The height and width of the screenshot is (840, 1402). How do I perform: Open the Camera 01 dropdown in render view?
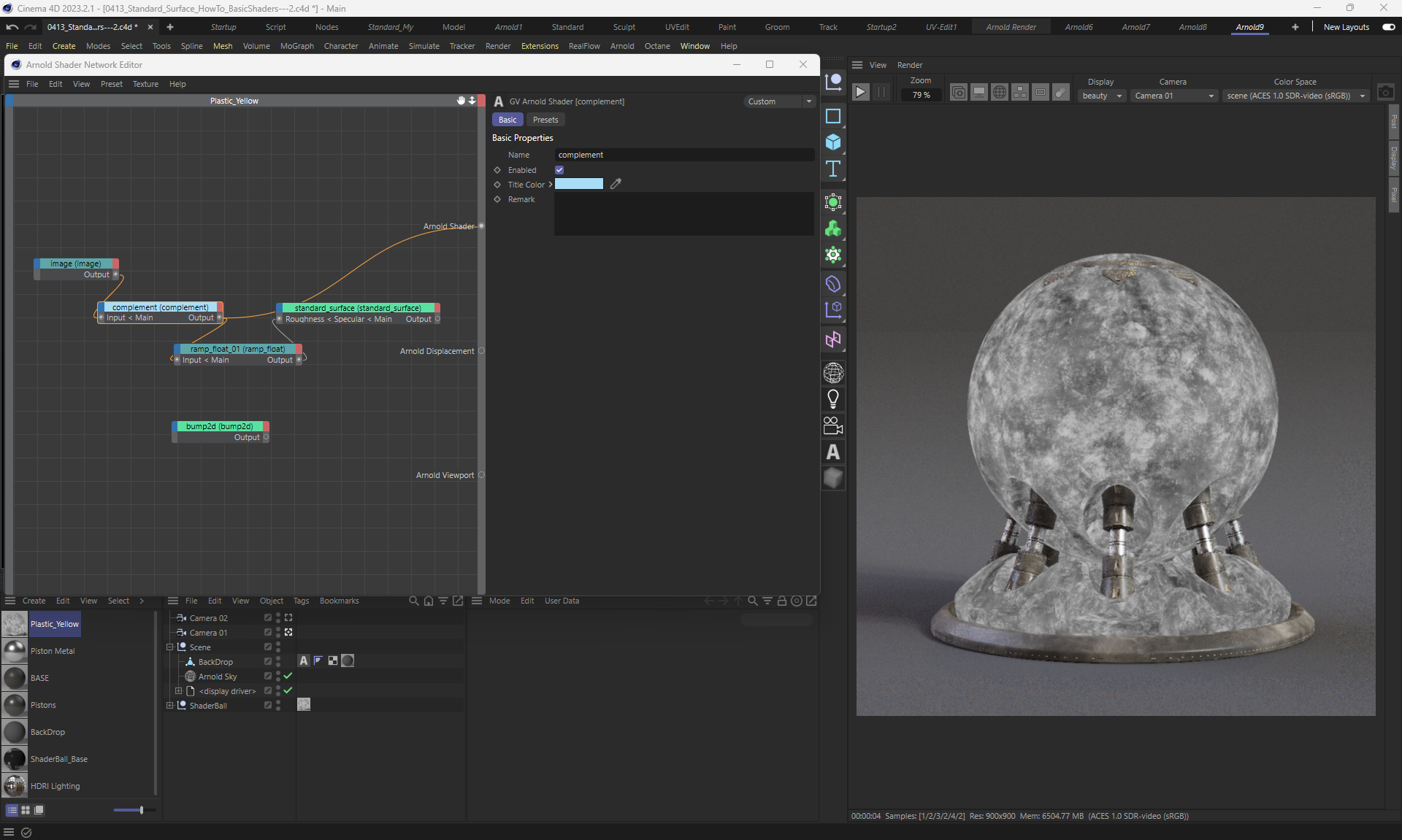[1173, 96]
